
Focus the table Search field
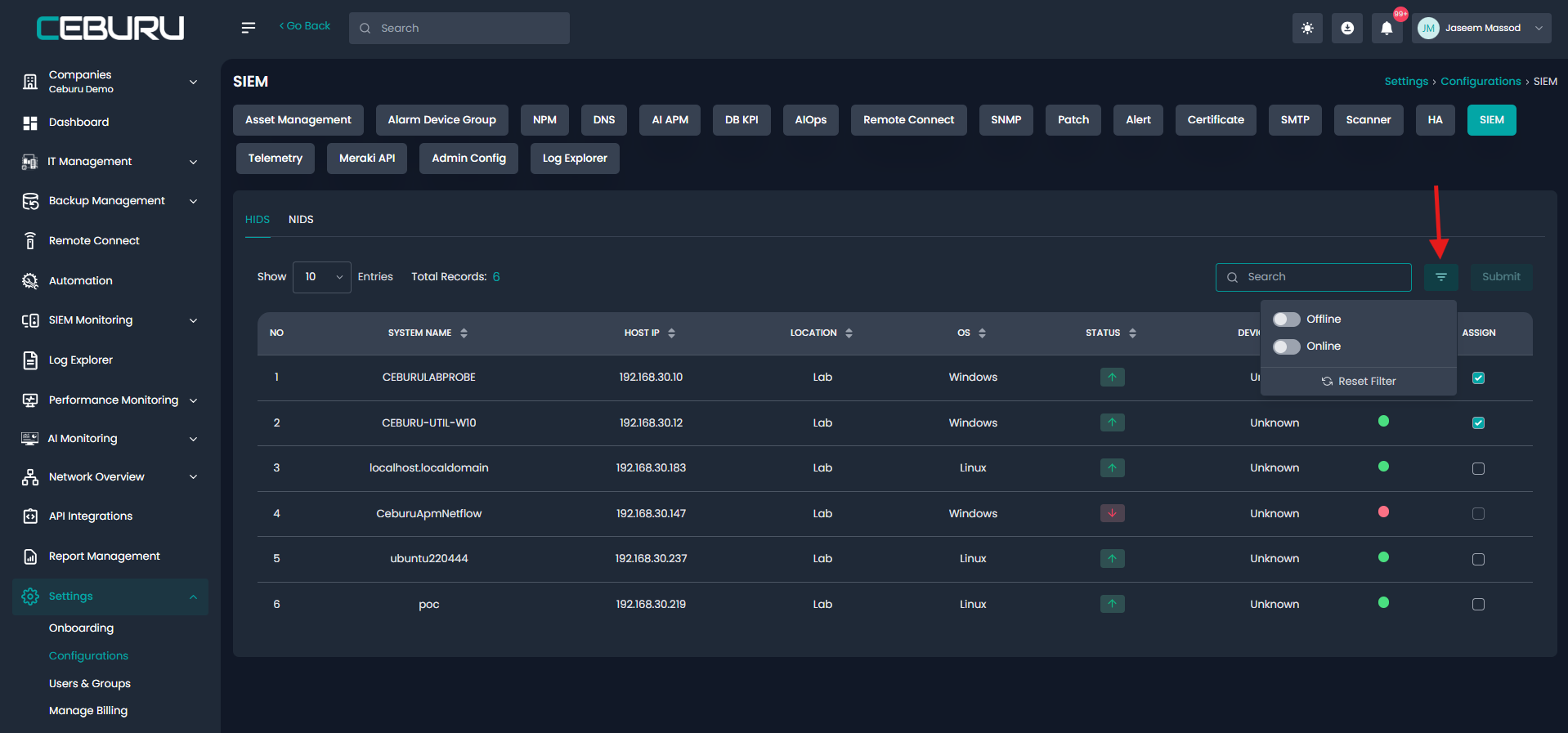point(1314,277)
